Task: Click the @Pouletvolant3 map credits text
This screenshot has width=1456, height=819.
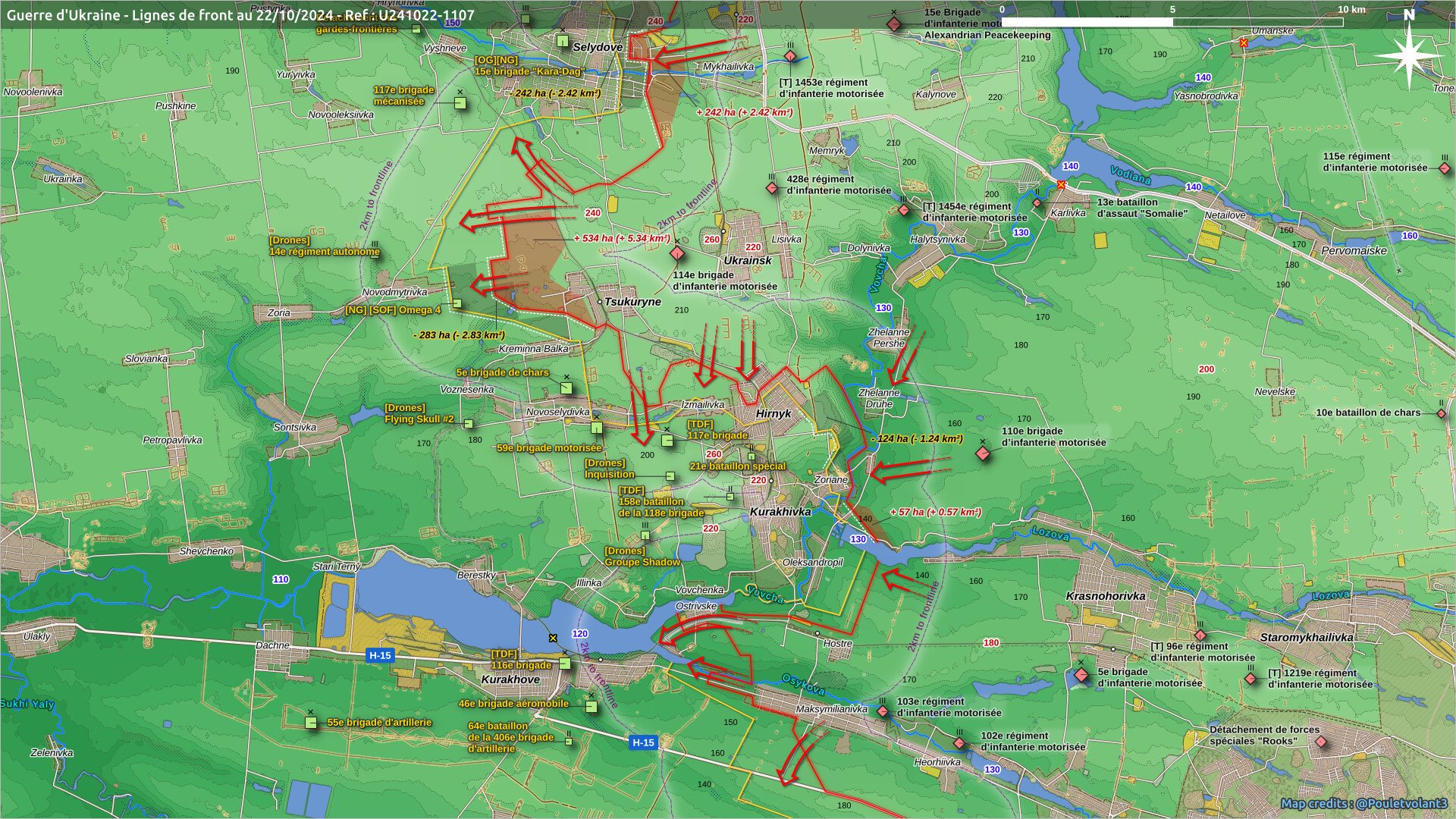Action: (1364, 804)
